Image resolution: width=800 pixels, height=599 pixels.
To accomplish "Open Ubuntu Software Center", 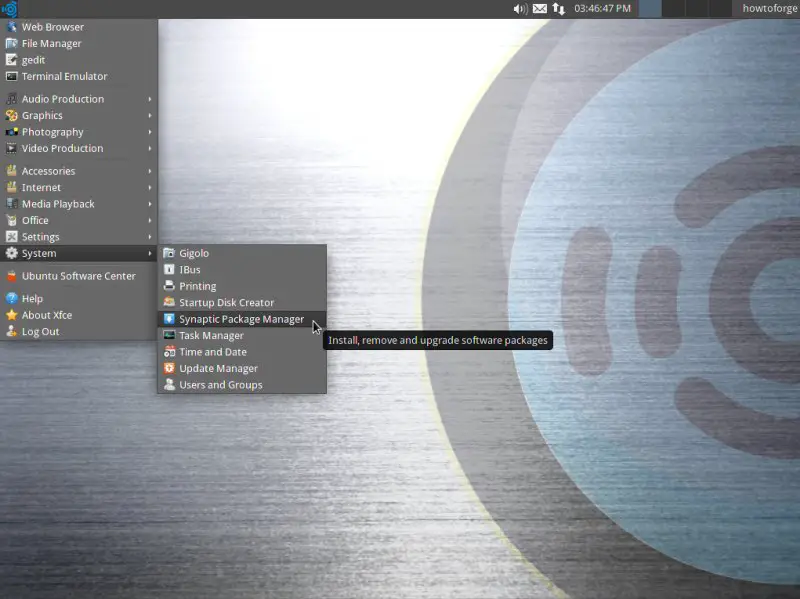I will pos(79,276).
